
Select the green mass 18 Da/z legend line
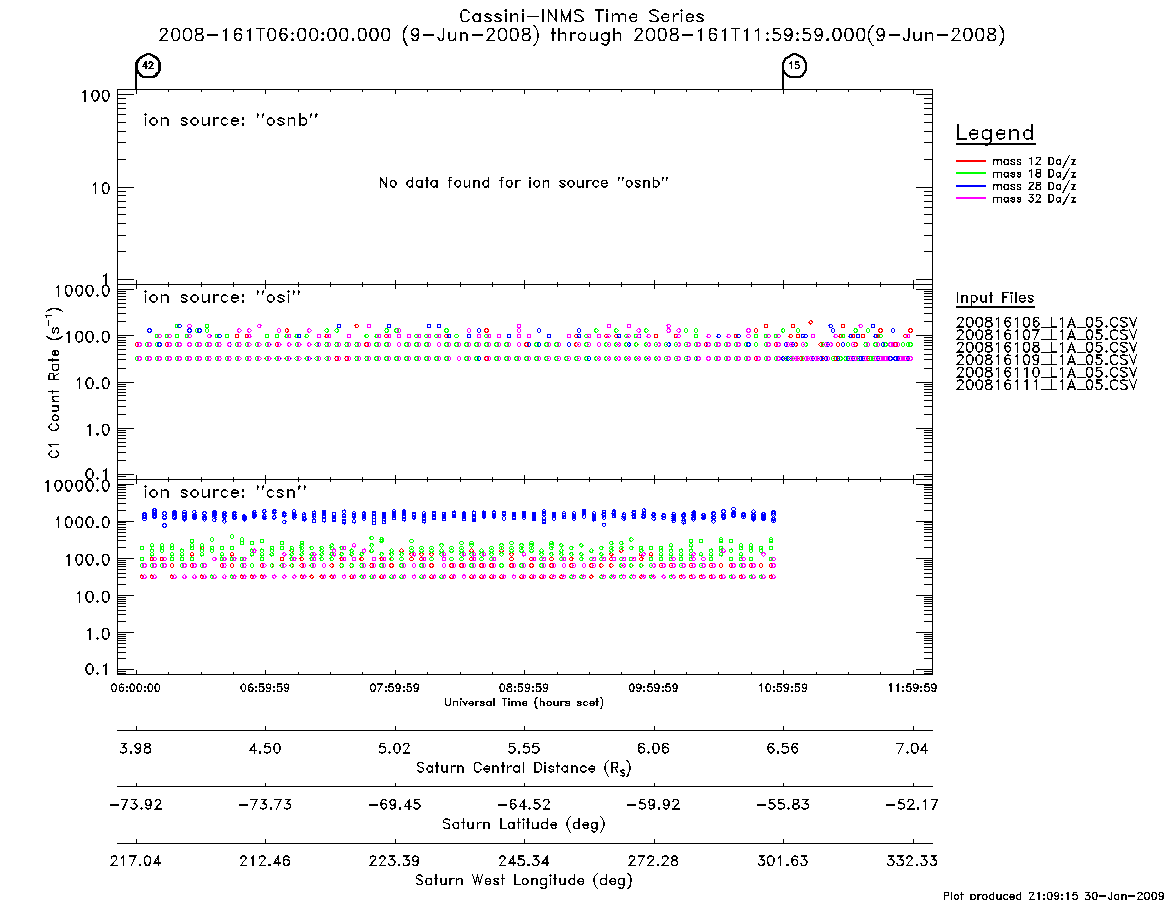click(970, 173)
